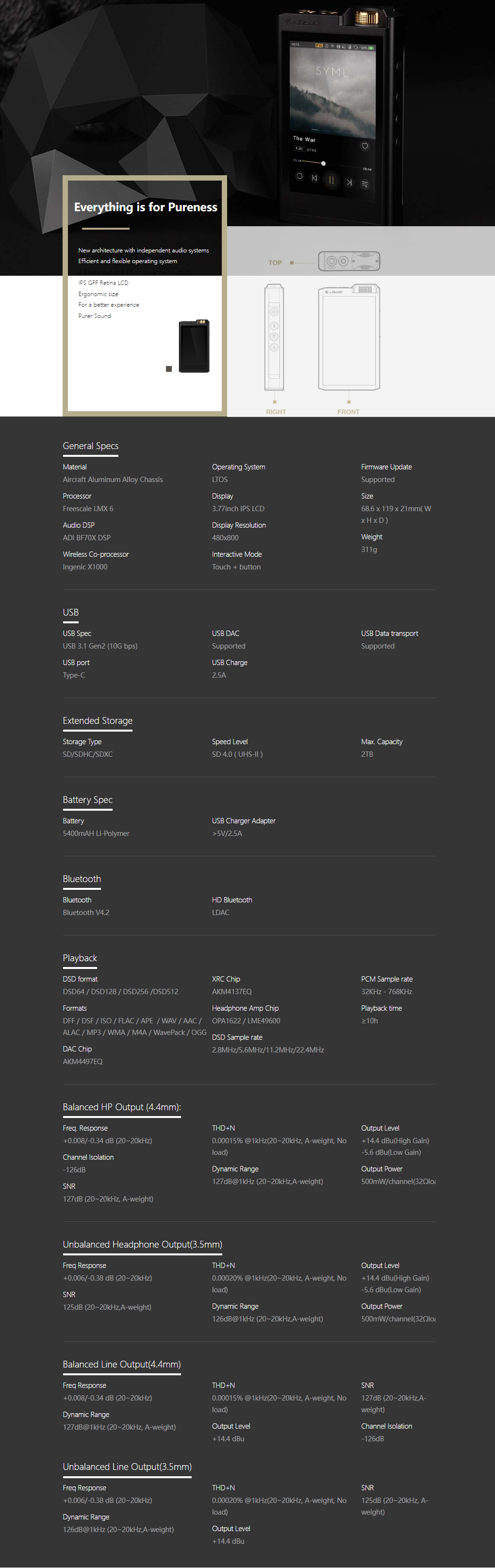Select the small black player thumbnail image

194,346
